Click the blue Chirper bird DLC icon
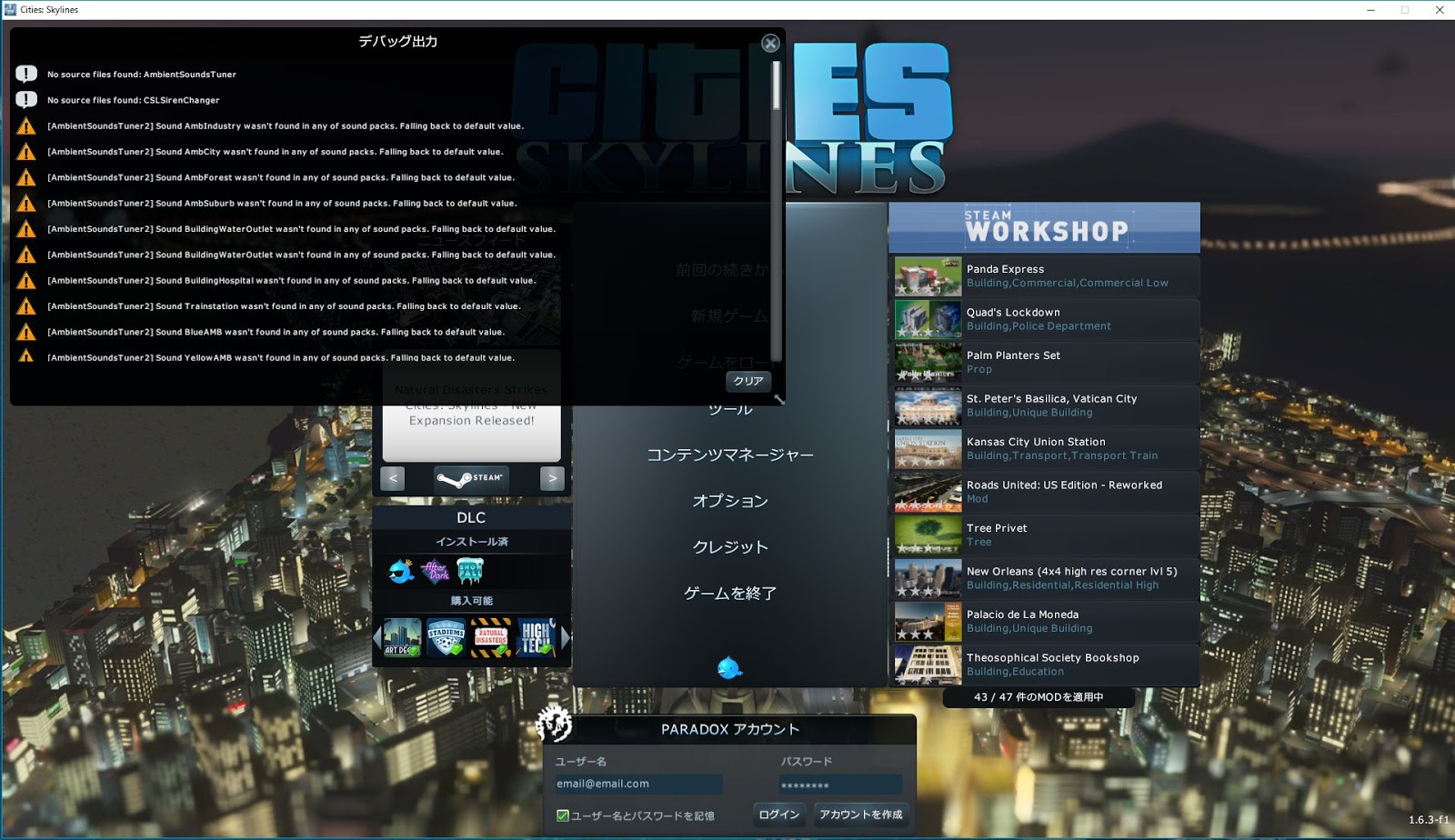 [x=401, y=571]
